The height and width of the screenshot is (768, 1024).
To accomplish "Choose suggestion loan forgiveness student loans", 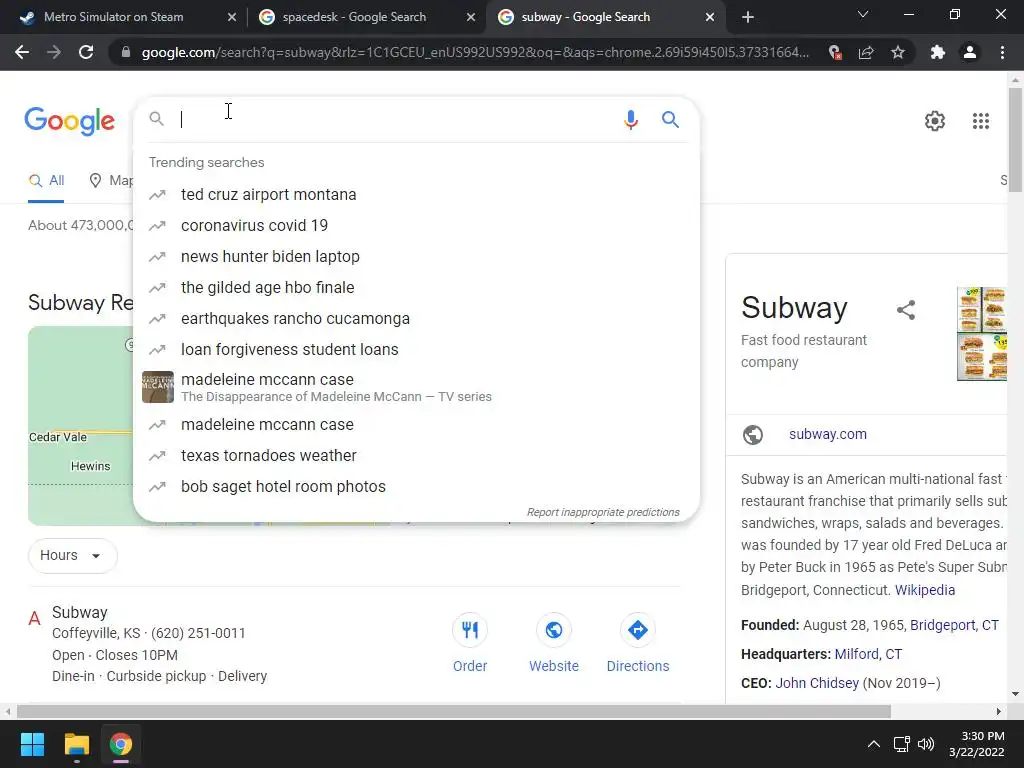I will pos(416,349).
